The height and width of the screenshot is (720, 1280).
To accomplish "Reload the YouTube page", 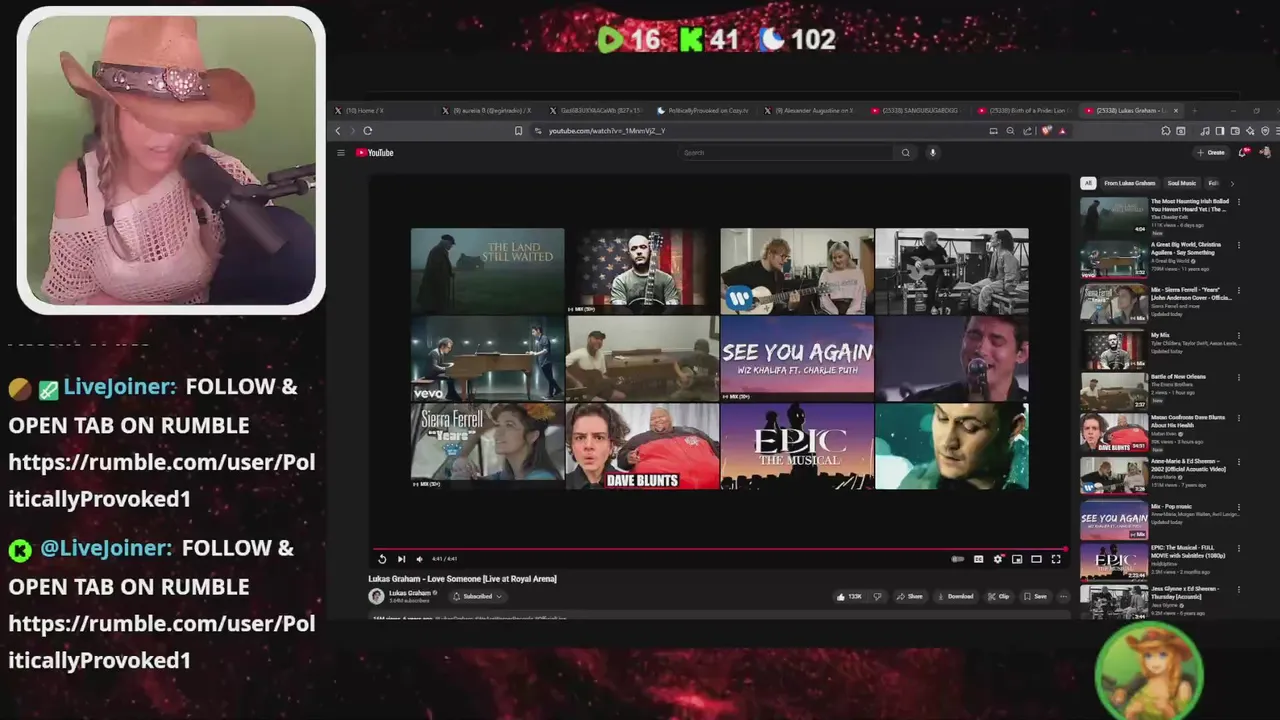I will click(x=368, y=131).
